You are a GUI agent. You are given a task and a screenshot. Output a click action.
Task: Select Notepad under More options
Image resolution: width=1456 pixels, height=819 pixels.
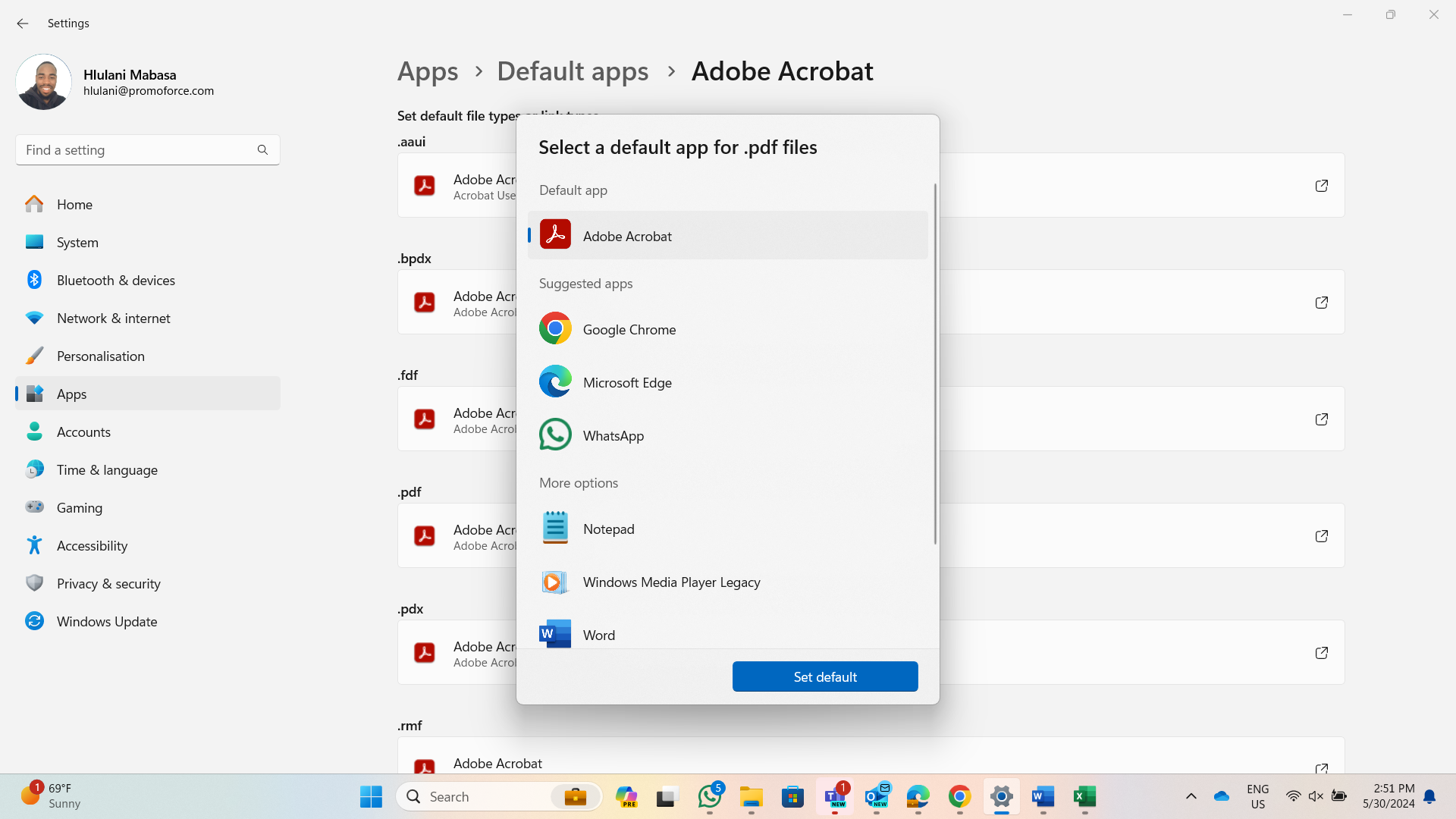click(x=727, y=529)
